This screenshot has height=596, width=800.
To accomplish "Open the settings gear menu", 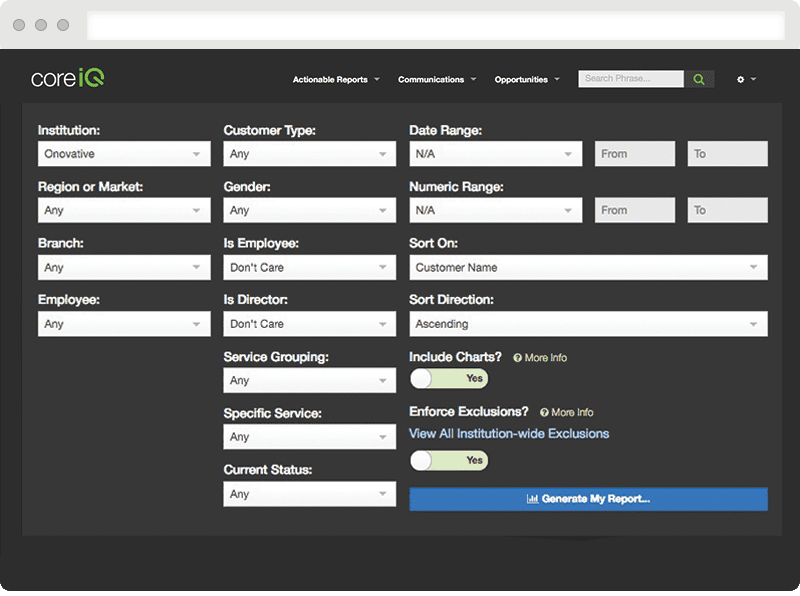I will (x=746, y=80).
